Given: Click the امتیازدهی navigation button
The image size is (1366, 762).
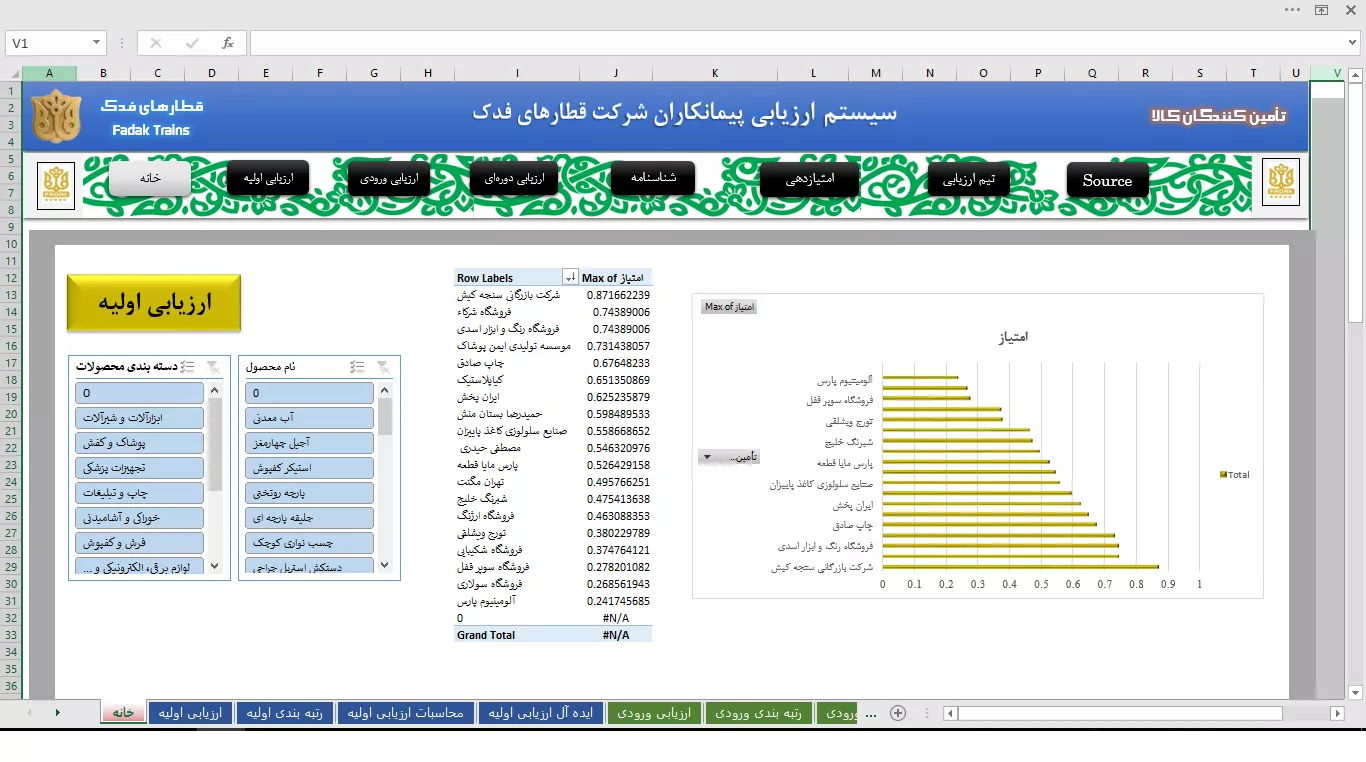Looking at the screenshot, I should pos(810,178).
